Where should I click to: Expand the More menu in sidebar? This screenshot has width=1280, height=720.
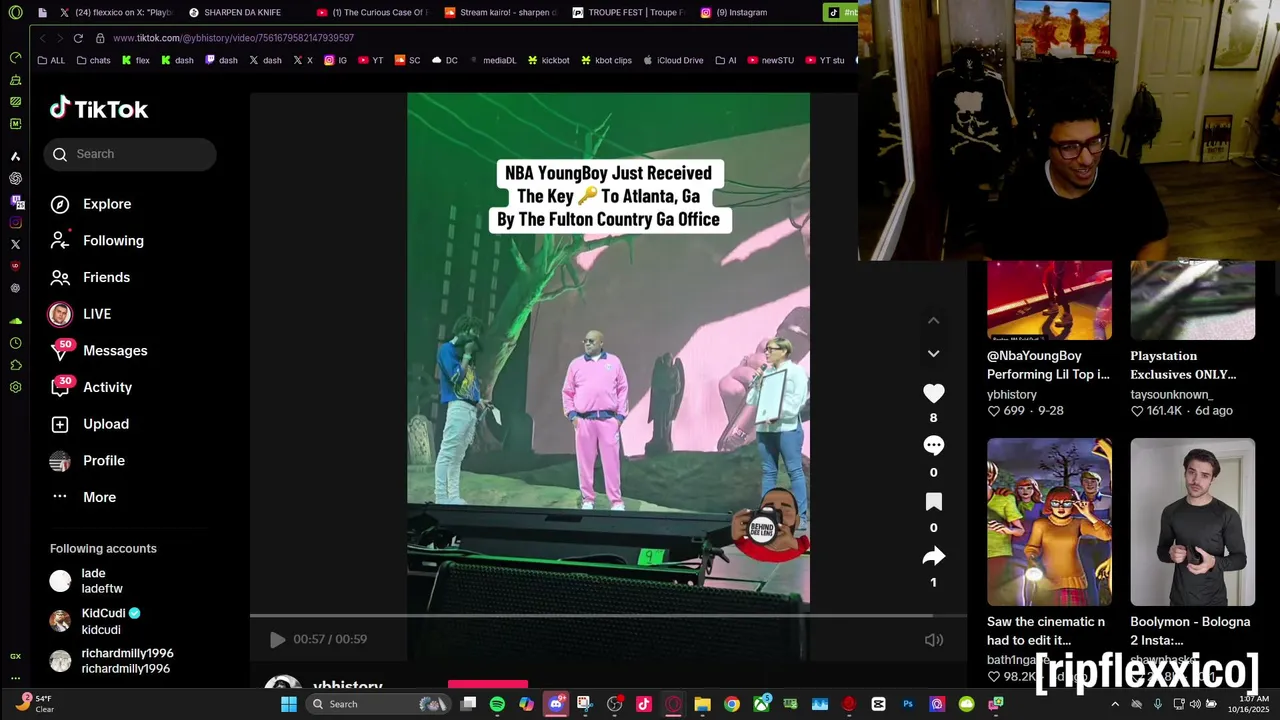click(83, 497)
